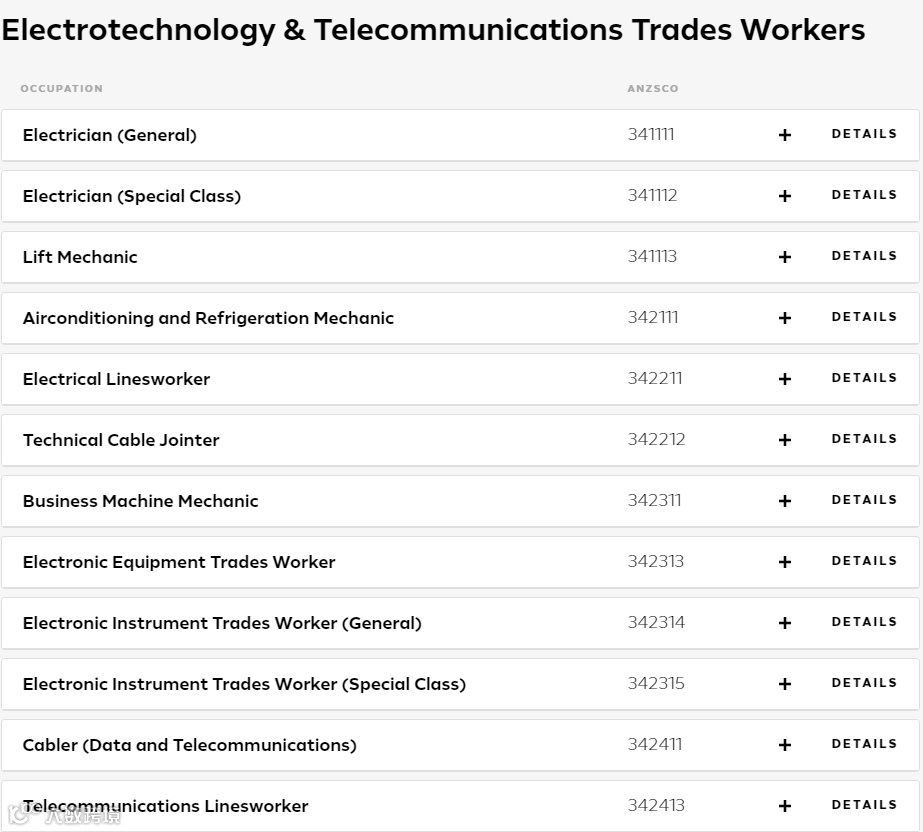Image resolution: width=923 pixels, height=832 pixels.
Task: Click the ANZSCO column header
Action: point(653,89)
